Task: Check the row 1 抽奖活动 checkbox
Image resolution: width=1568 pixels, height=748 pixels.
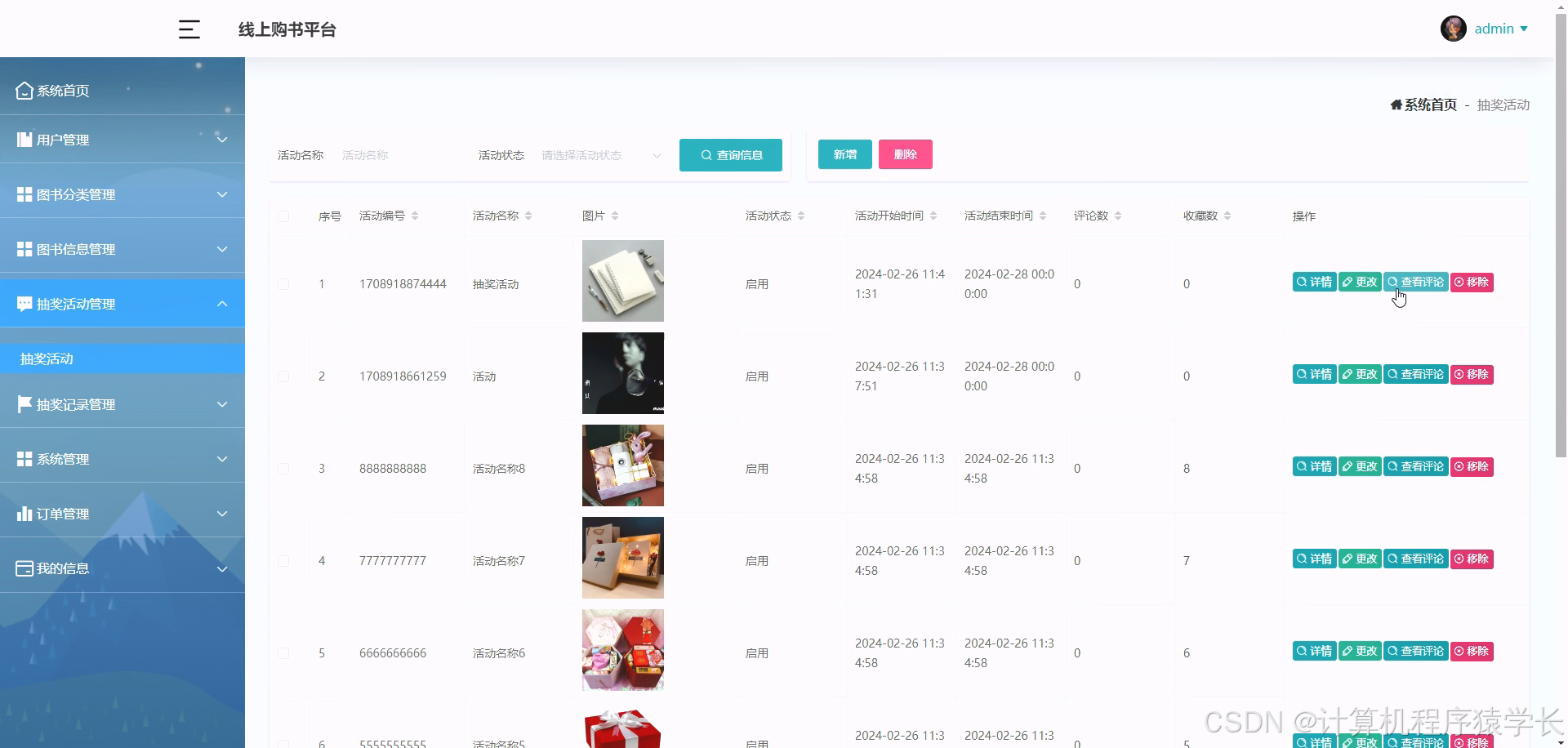Action: pos(283,284)
